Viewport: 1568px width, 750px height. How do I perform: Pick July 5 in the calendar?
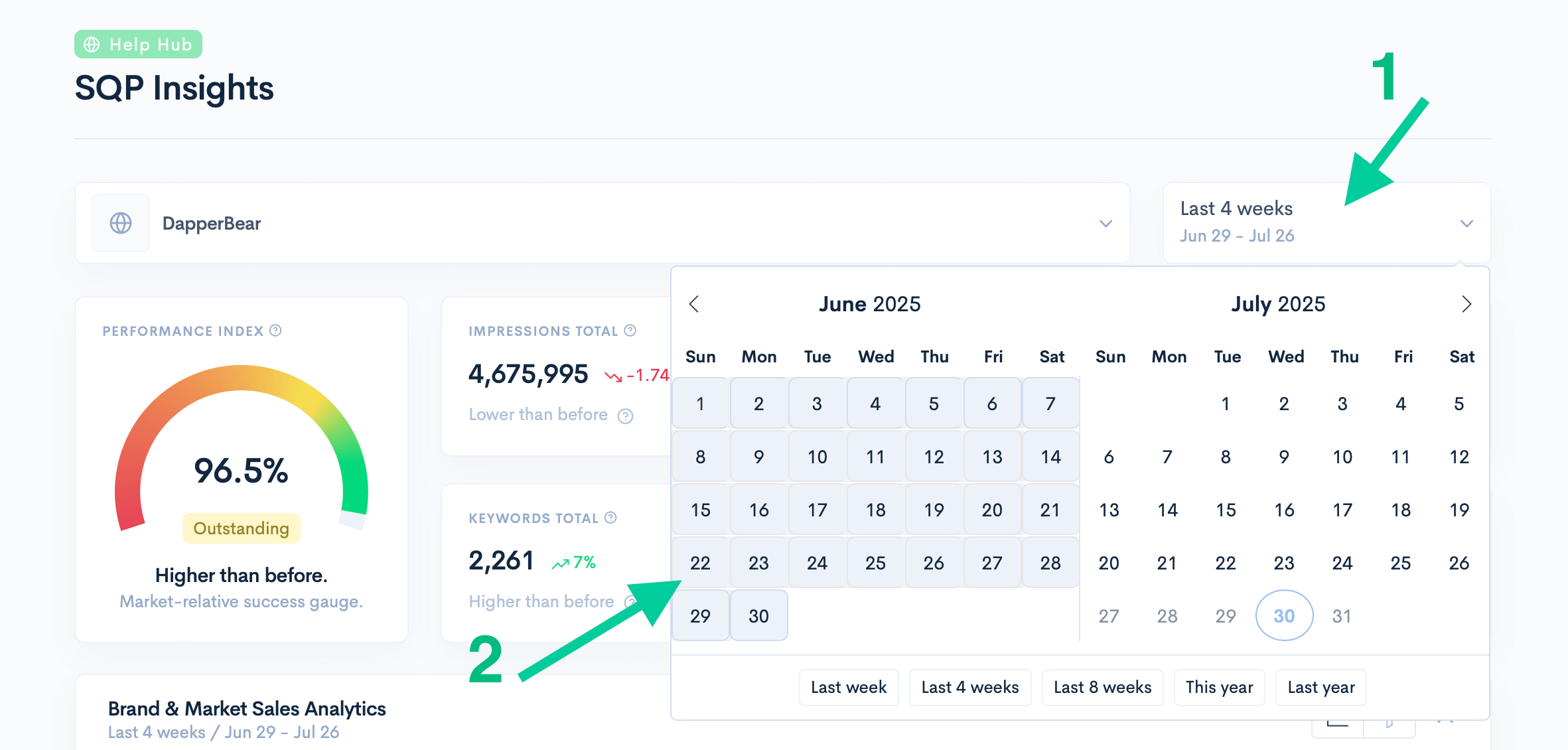pyautogui.click(x=1460, y=404)
